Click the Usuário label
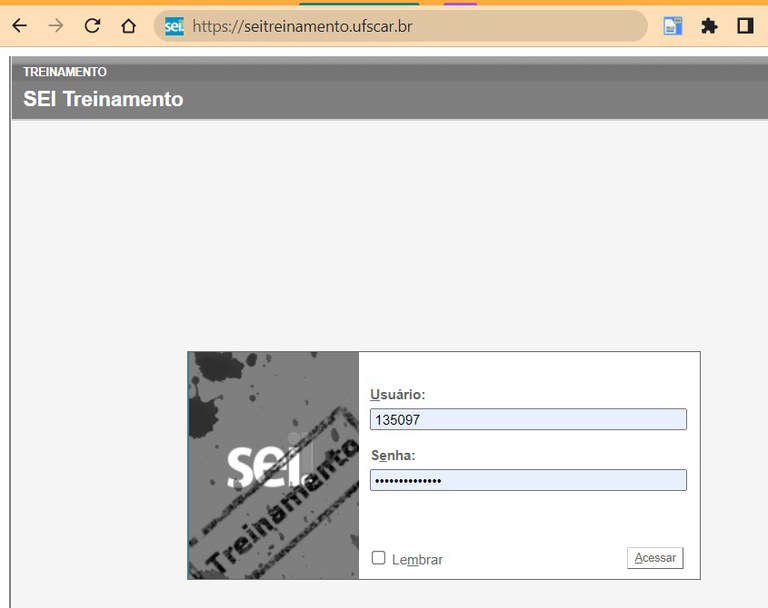The width and height of the screenshot is (768, 608). click(398, 394)
